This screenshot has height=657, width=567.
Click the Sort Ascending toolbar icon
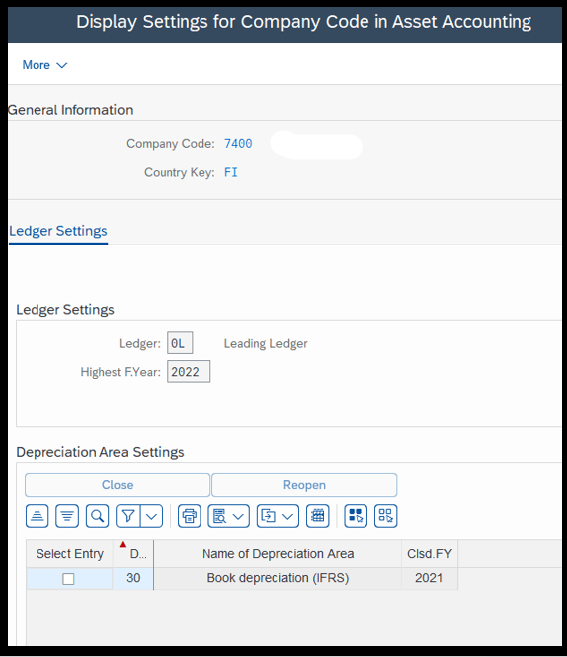tap(37, 516)
